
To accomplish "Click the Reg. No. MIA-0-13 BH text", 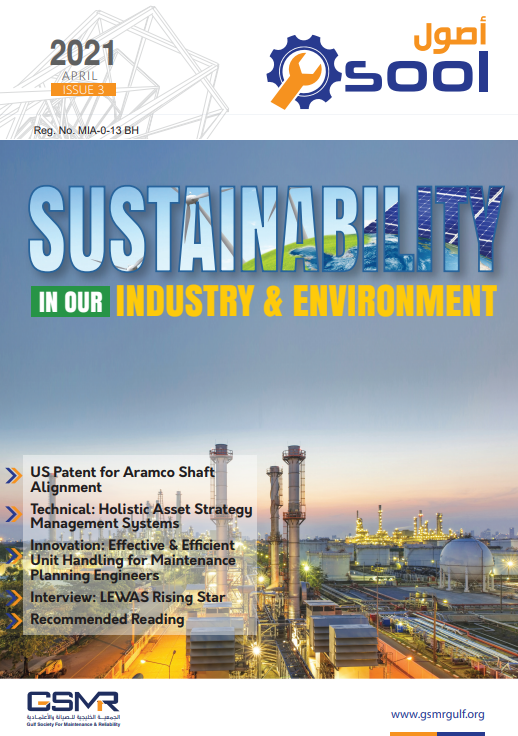I will [86, 130].
